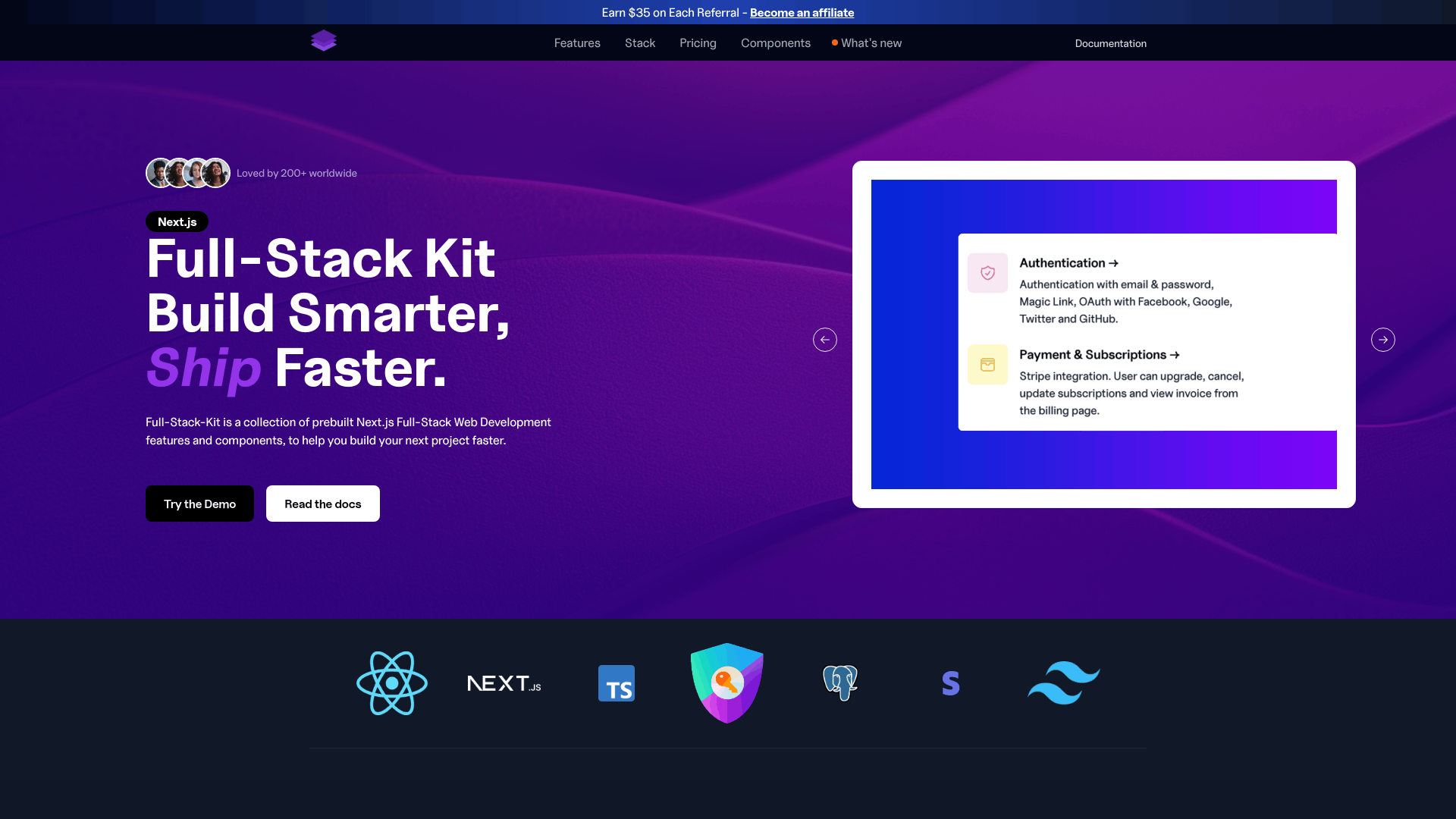Go to next slide with right arrow
The image size is (1456, 819).
[x=1383, y=340]
